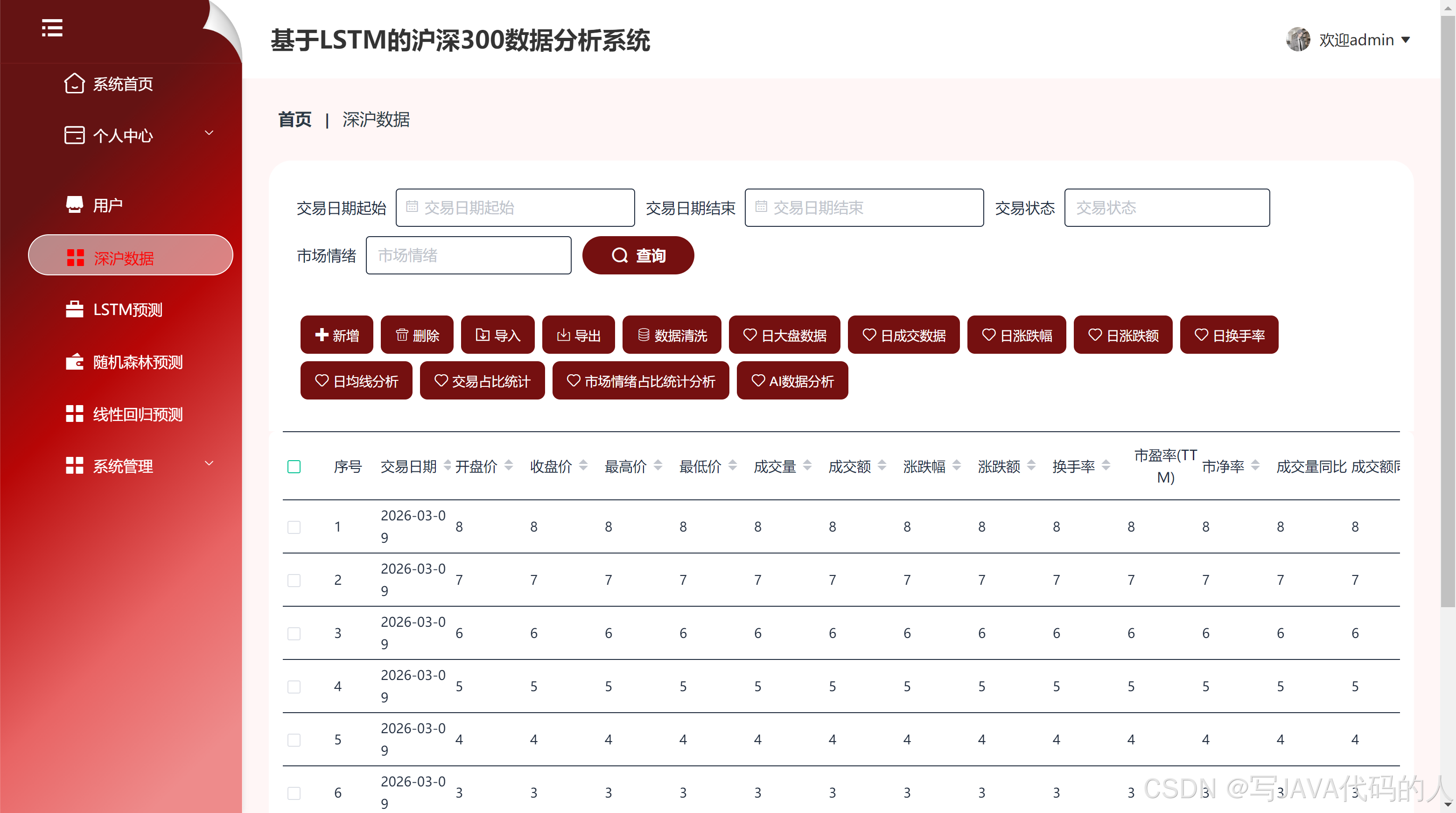Screen dimensions: 1456x813
Task: Check the checkbox for row 4
Action: pyautogui.click(x=294, y=687)
